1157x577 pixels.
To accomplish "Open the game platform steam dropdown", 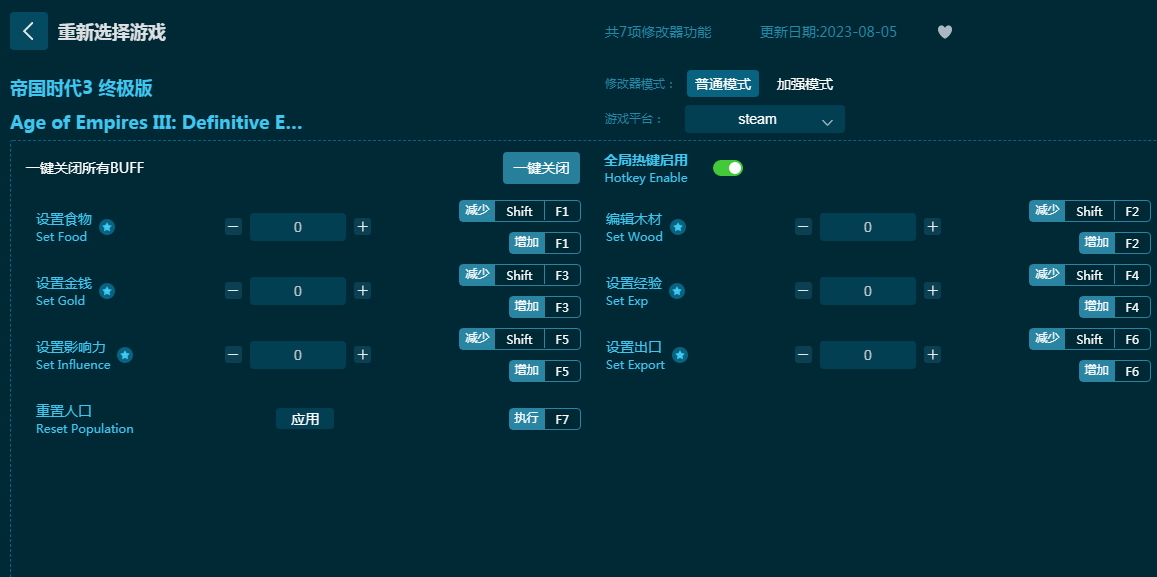I will click(764, 120).
